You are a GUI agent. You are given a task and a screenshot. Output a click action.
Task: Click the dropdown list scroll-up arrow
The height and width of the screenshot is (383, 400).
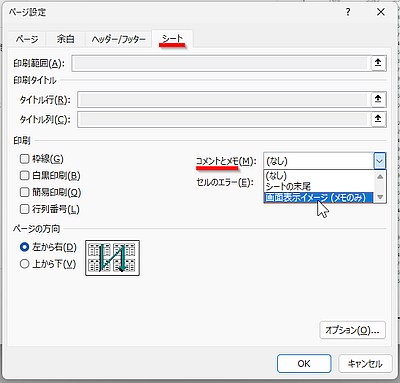[380, 176]
